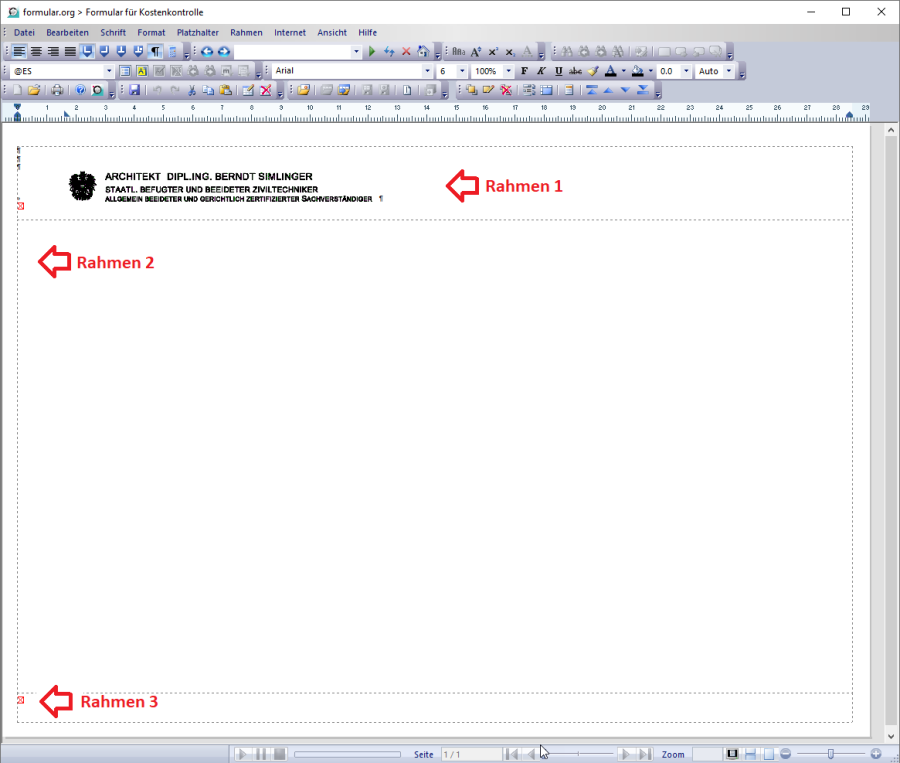Open the Rahmen menu
The image size is (900, 763).
click(x=246, y=32)
